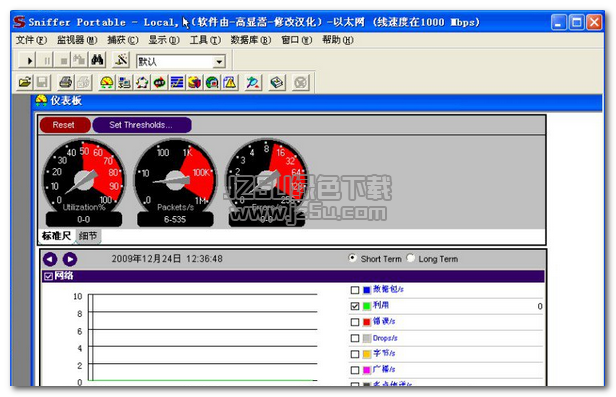
Task: Open capture display via binoculars icon
Action: click(97, 60)
